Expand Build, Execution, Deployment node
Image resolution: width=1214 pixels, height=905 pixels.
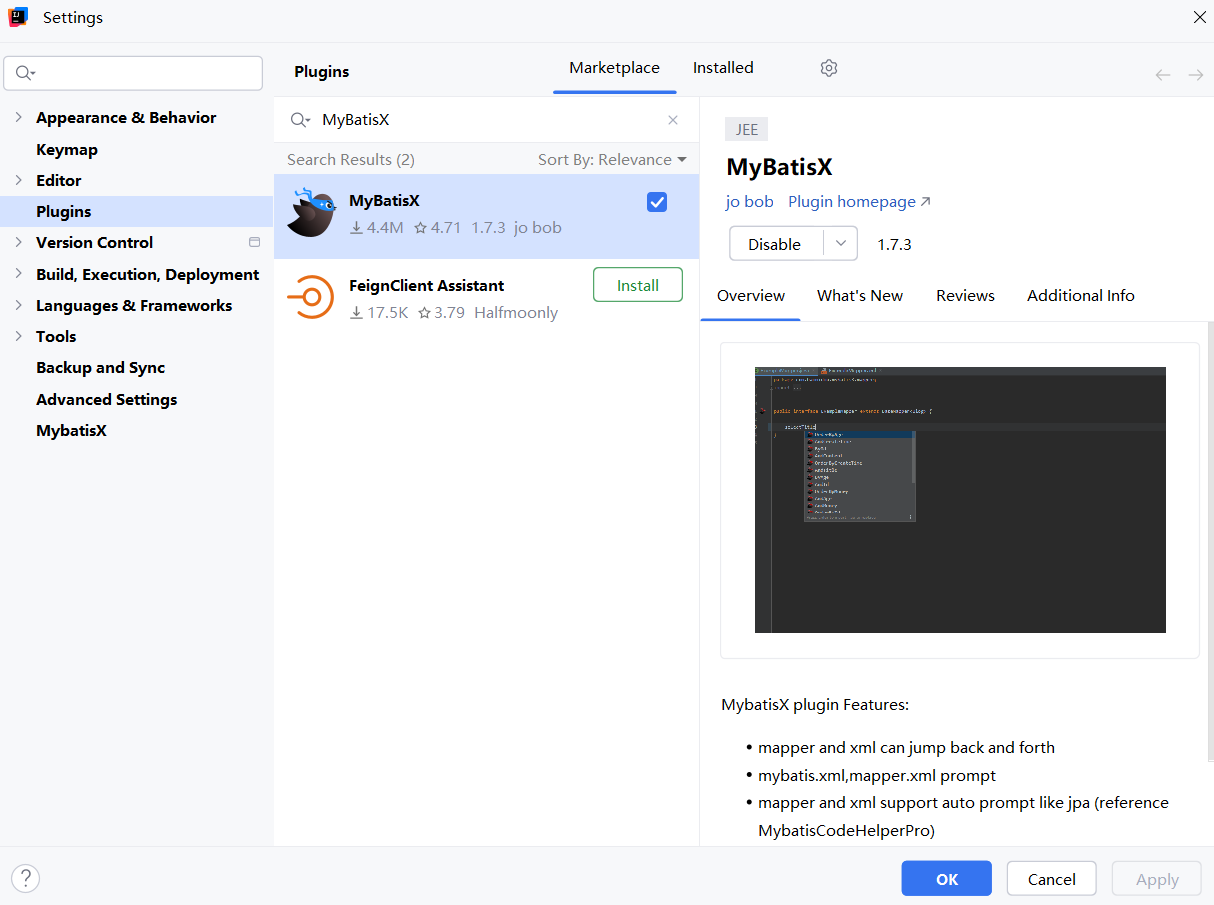point(18,274)
